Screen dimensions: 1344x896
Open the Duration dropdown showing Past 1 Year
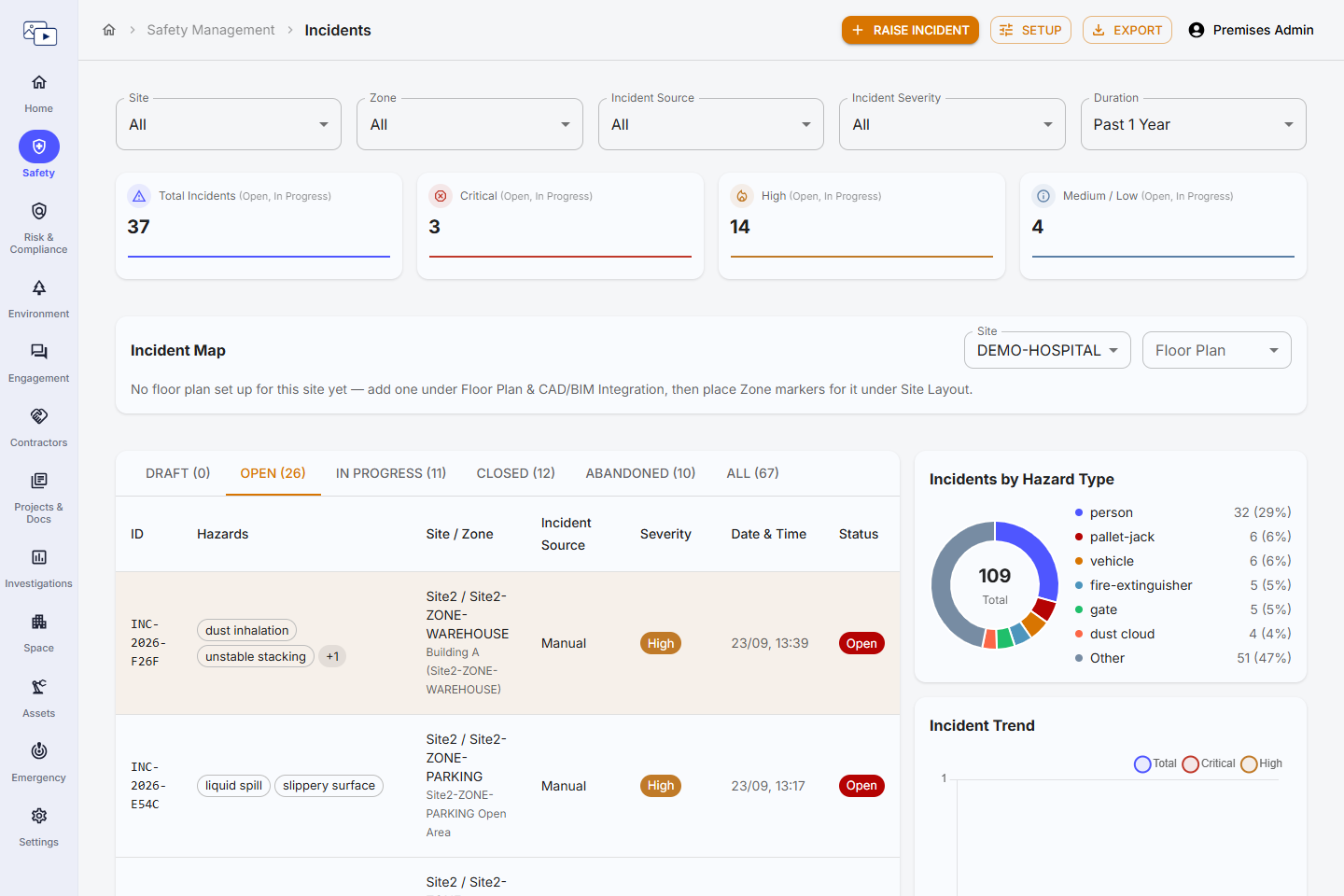click(x=1194, y=124)
